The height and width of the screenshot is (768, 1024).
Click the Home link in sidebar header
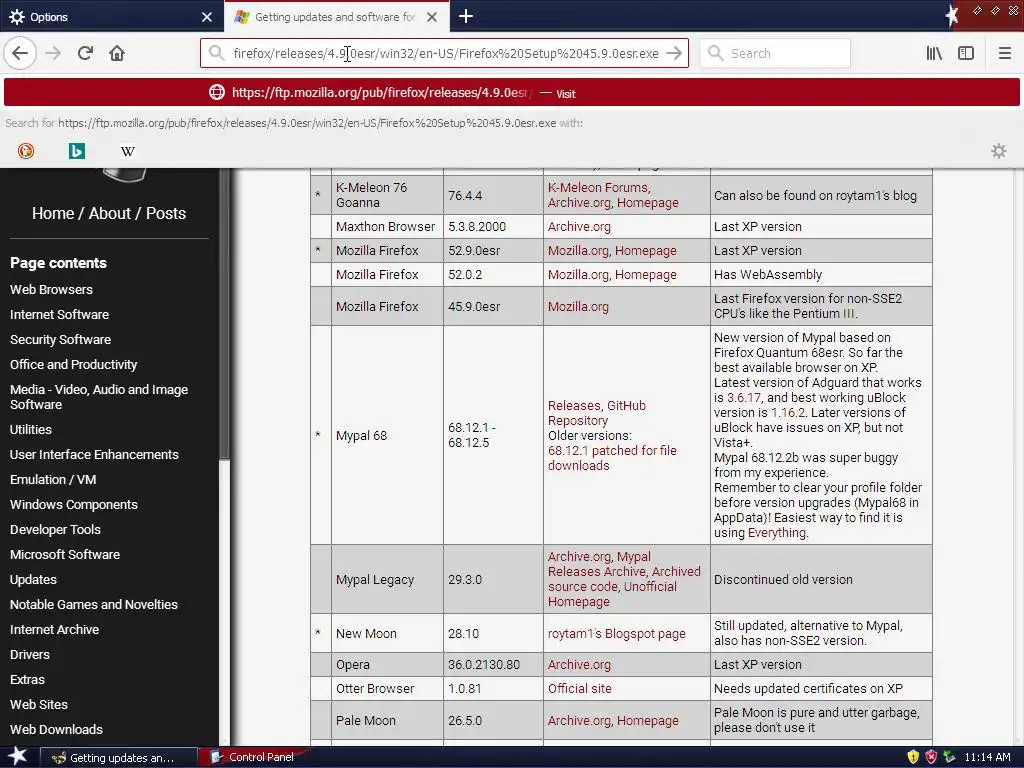click(x=53, y=213)
